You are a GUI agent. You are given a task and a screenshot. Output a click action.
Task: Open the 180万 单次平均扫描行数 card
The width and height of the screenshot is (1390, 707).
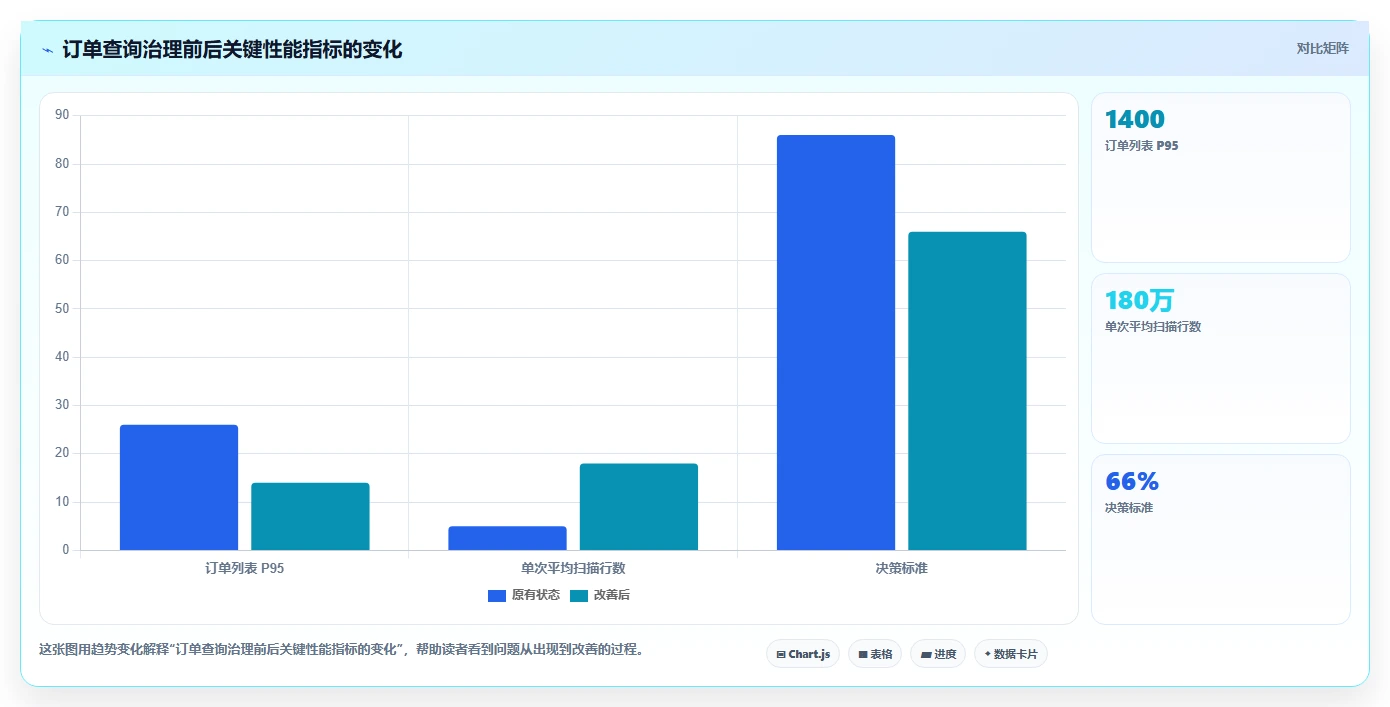(x=1220, y=358)
